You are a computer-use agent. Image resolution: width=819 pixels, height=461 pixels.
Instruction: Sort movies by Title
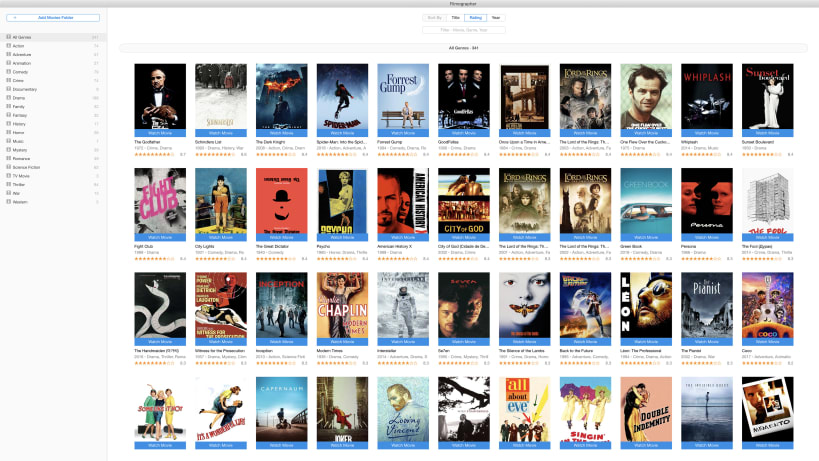click(455, 18)
